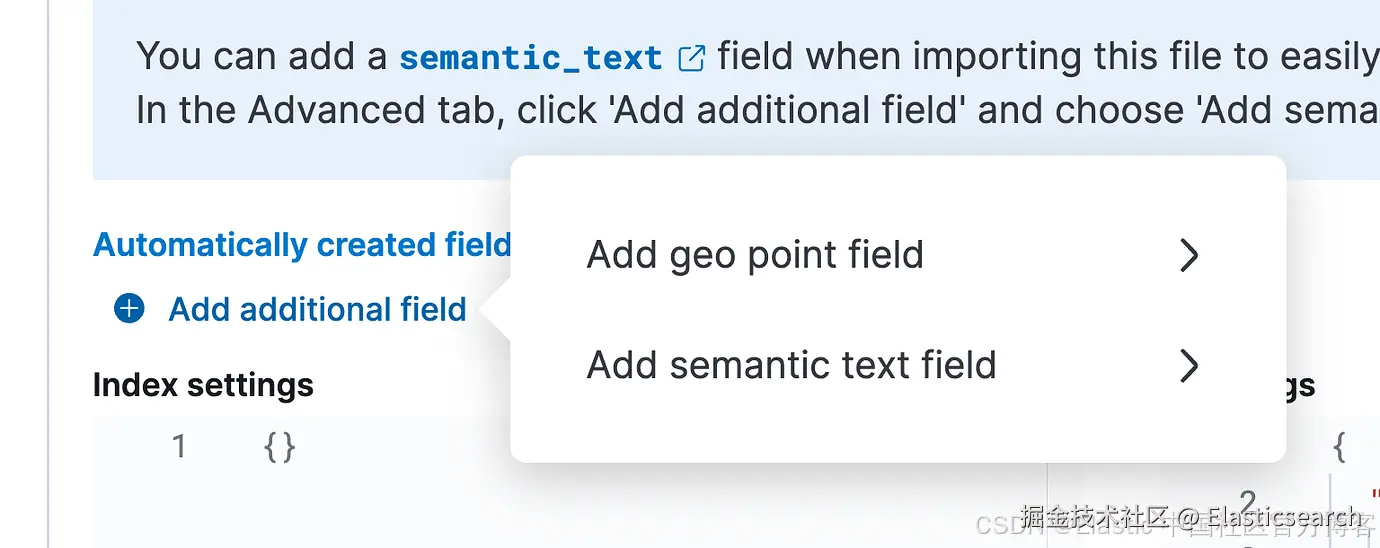Click the "You can add a" callout text
This screenshot has width=1380, height=548.
pos(262,57)
